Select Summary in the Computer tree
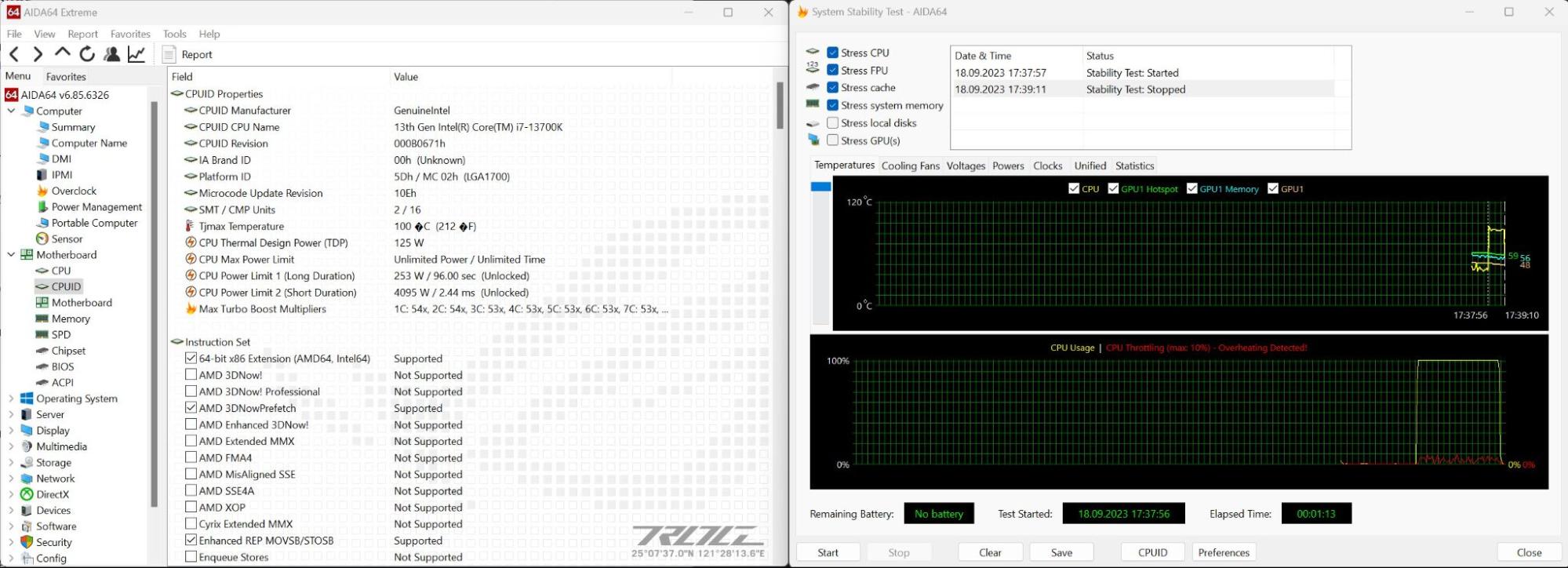The image size is (1568, 568). point(73,127)
